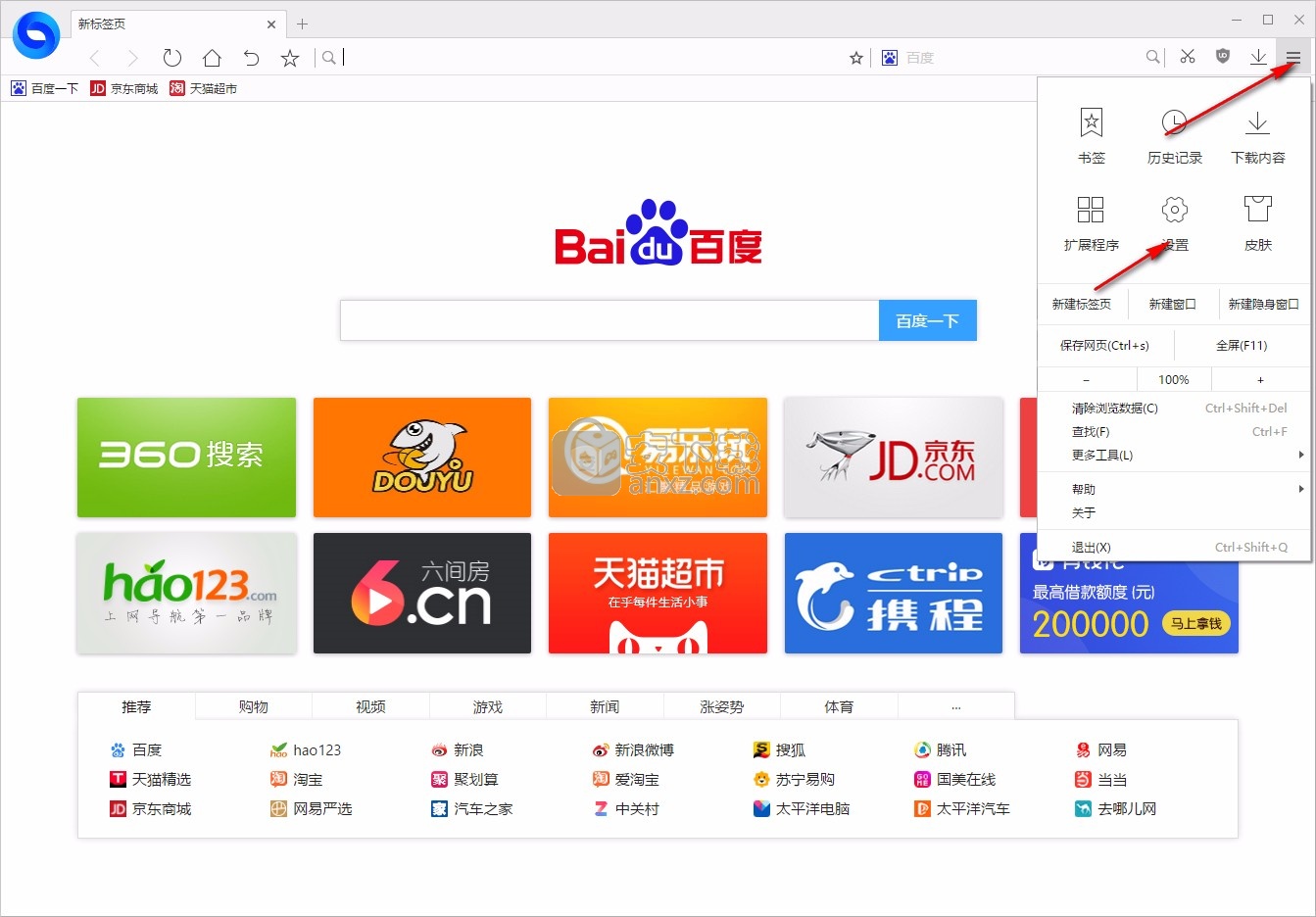
Task: Click 新建标签页 in the menu
Action: click(1082, 304)
